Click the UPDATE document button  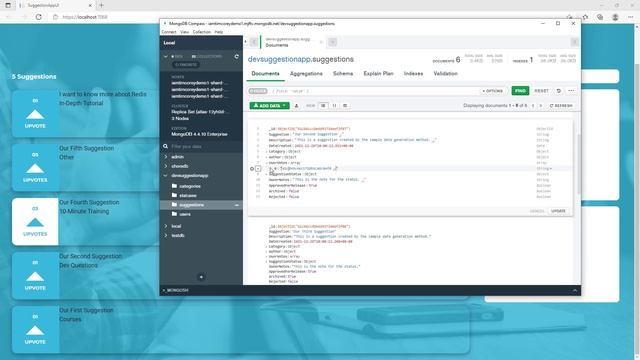point(558,211)
